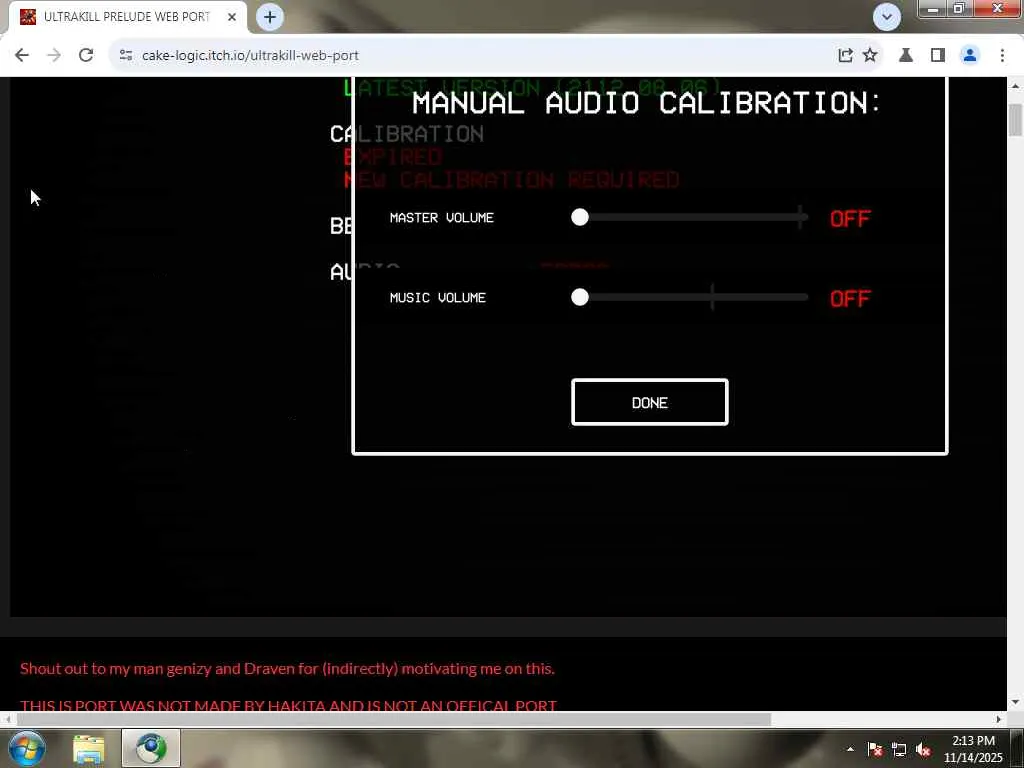Click the muted speaker tray icon

tap(923, 749)
